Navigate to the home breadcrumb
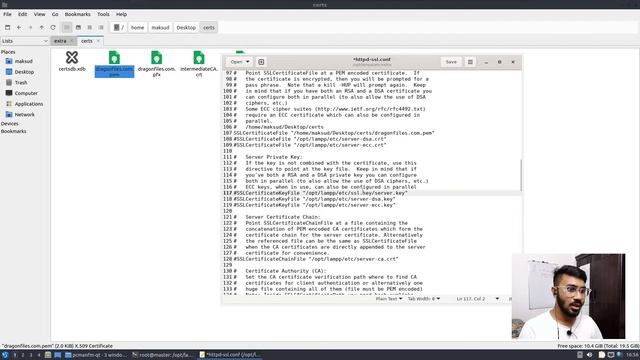The image size is (640, 360). click(x=138, y=27)
